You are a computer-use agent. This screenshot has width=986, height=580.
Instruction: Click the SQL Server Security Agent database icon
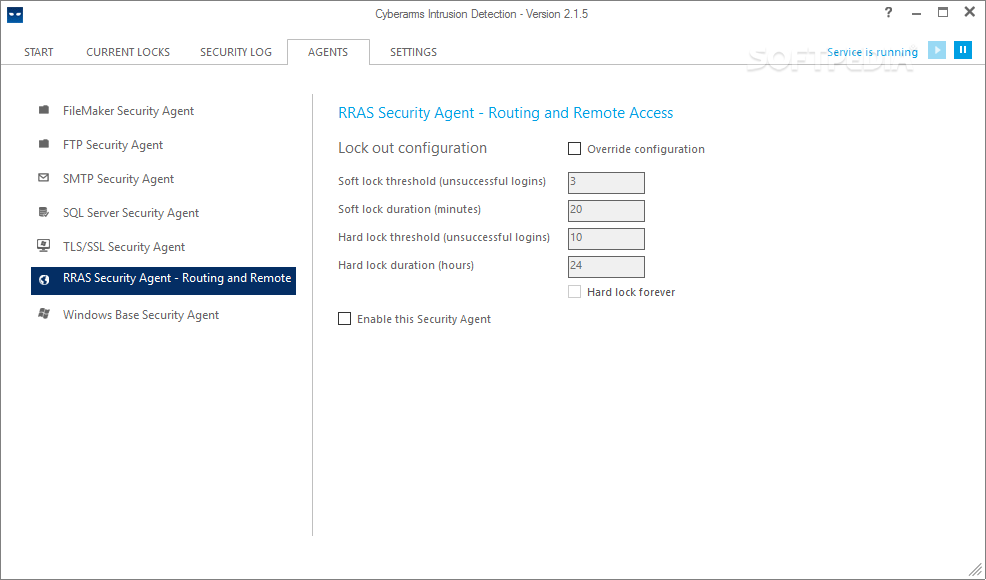[43, 212]
